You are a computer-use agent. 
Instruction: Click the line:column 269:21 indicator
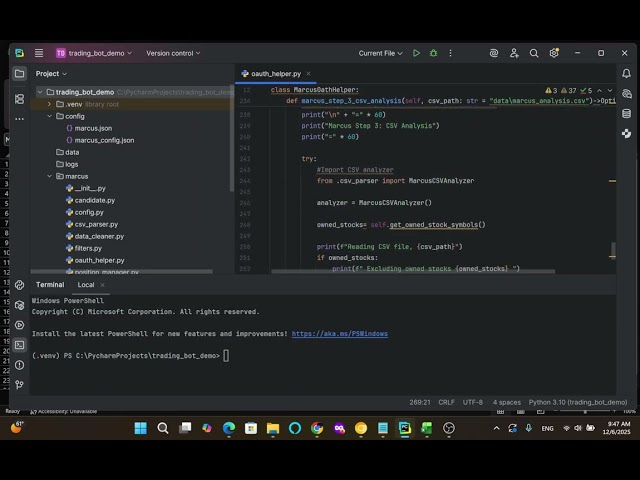420,402
